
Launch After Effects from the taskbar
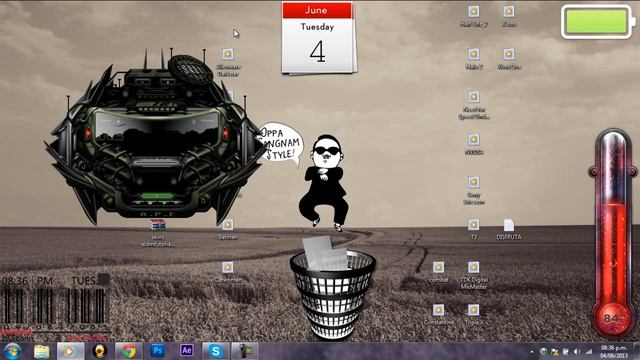tap(187, 351)
